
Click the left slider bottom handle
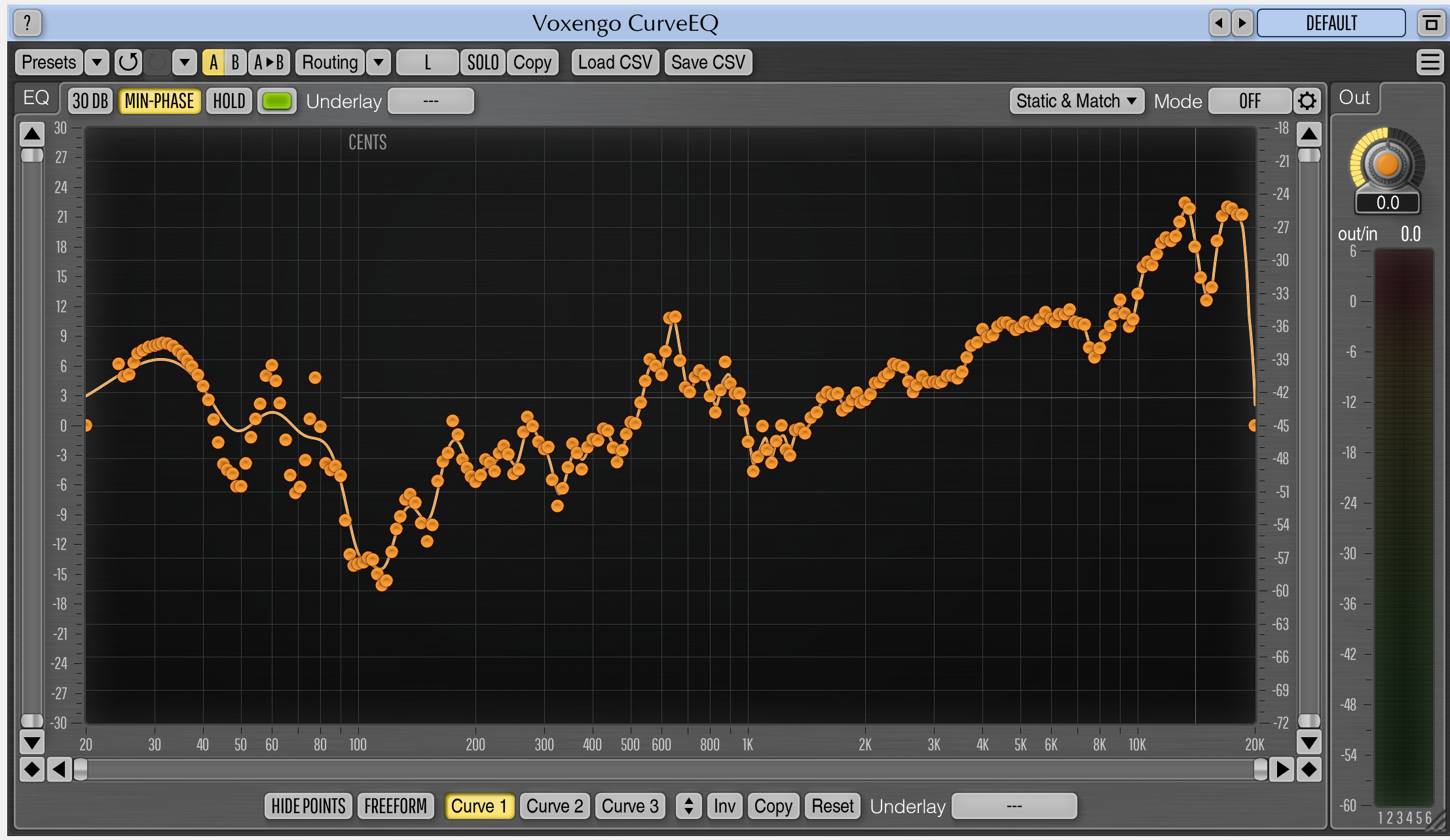pyautogui.click(x=32, y=720)
